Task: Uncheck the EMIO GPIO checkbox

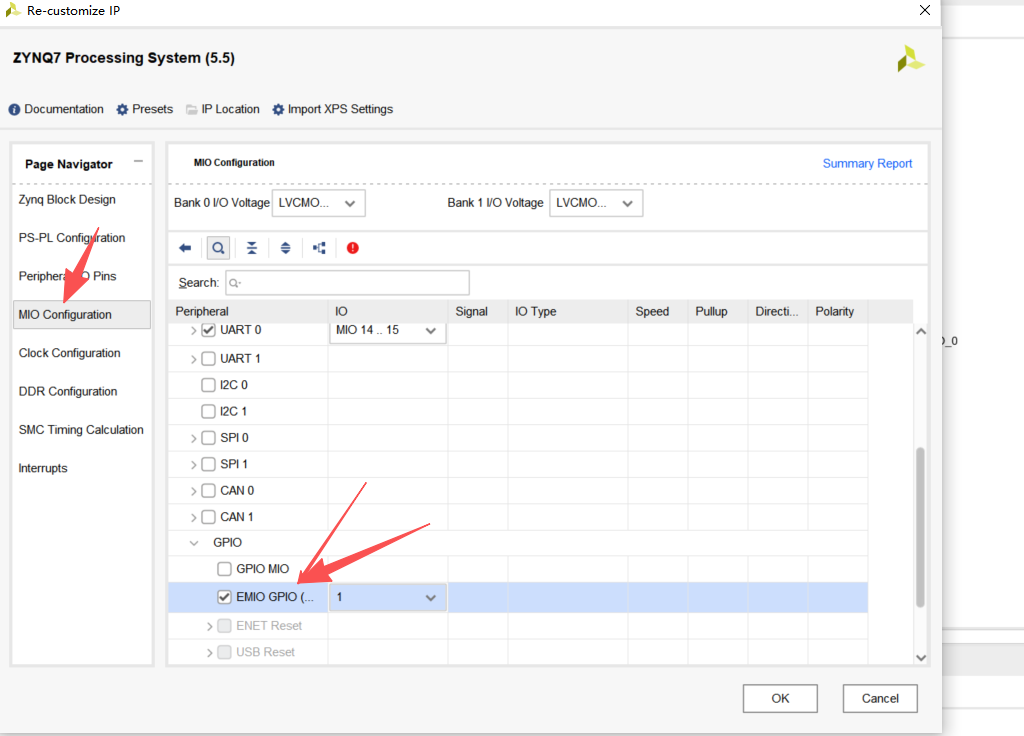Action: coord(224,597)
